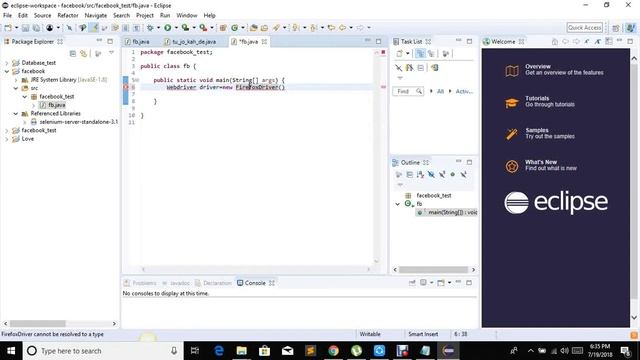Screen dimensions: 640x360
Task: Collapse the facebook project tree
Action: (7, 71)
